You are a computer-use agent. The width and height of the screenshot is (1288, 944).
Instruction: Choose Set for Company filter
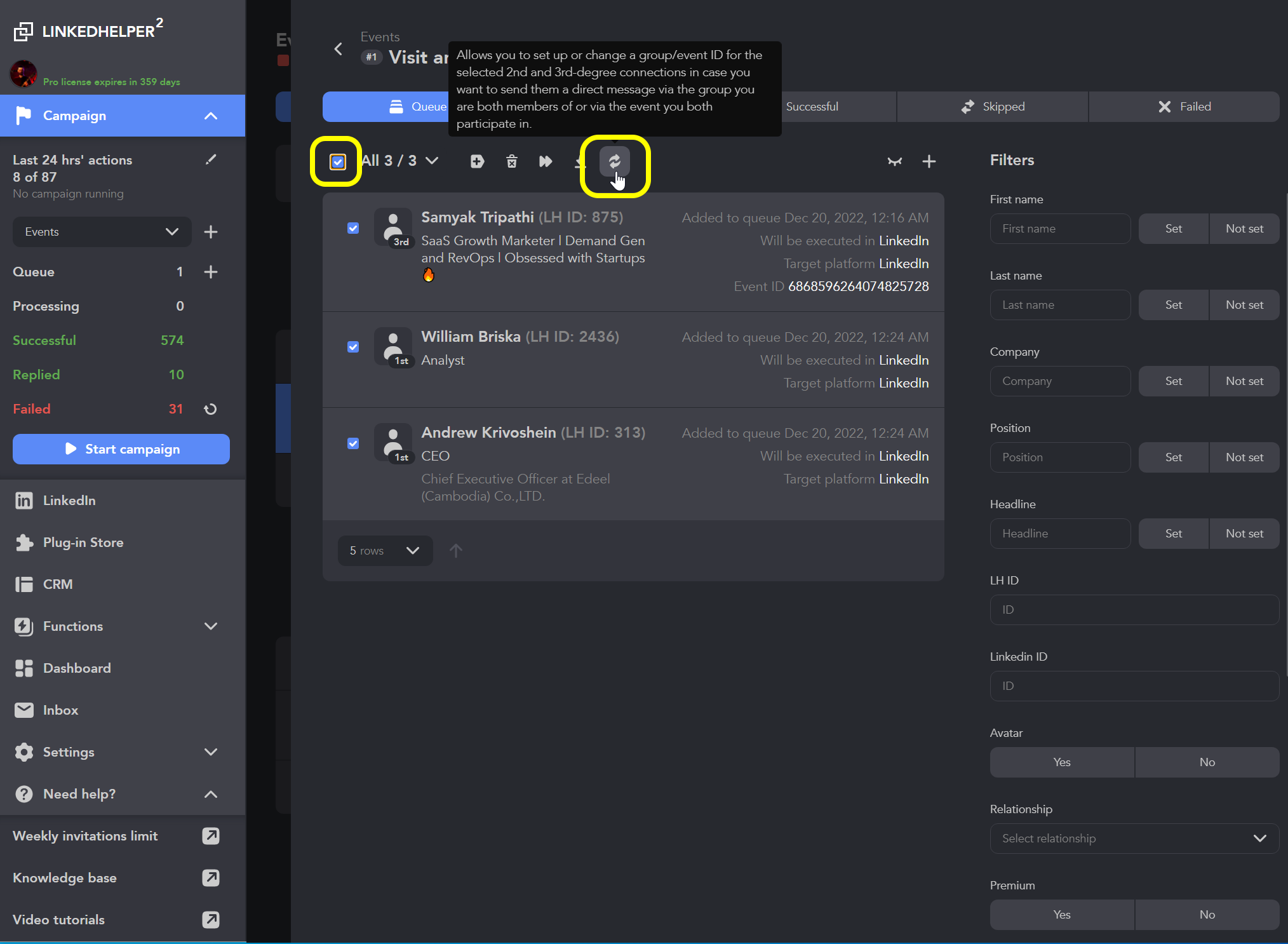coord(1174,381)
